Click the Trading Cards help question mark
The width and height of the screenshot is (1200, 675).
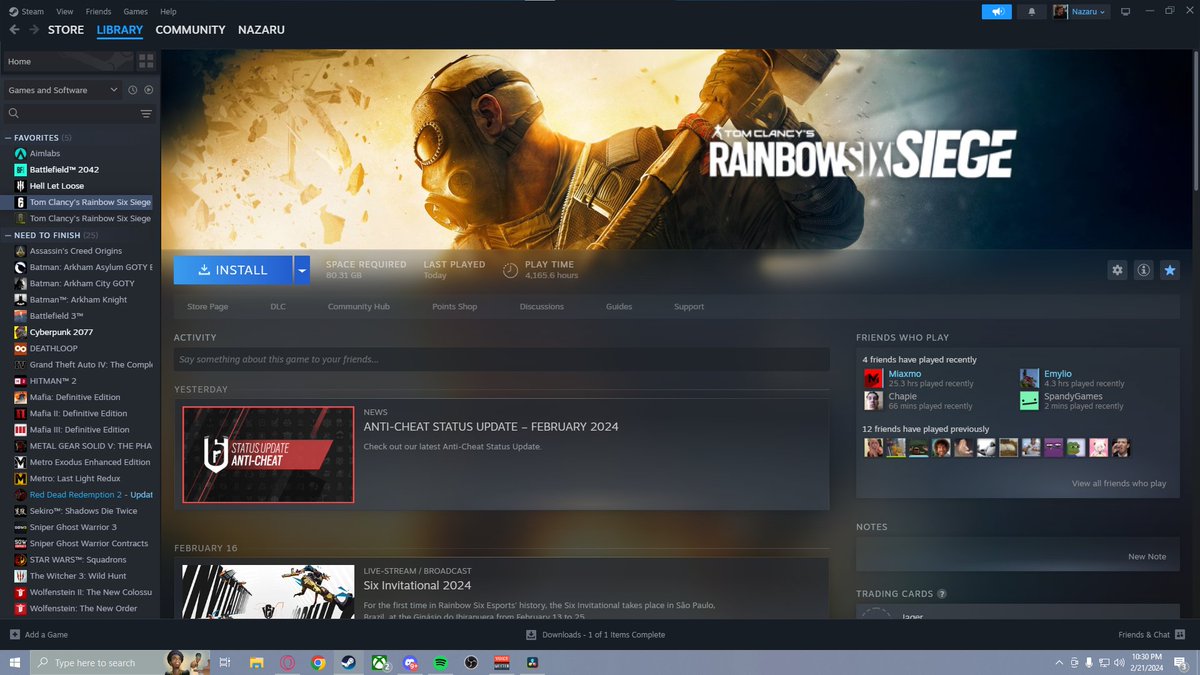coord(942,594)
